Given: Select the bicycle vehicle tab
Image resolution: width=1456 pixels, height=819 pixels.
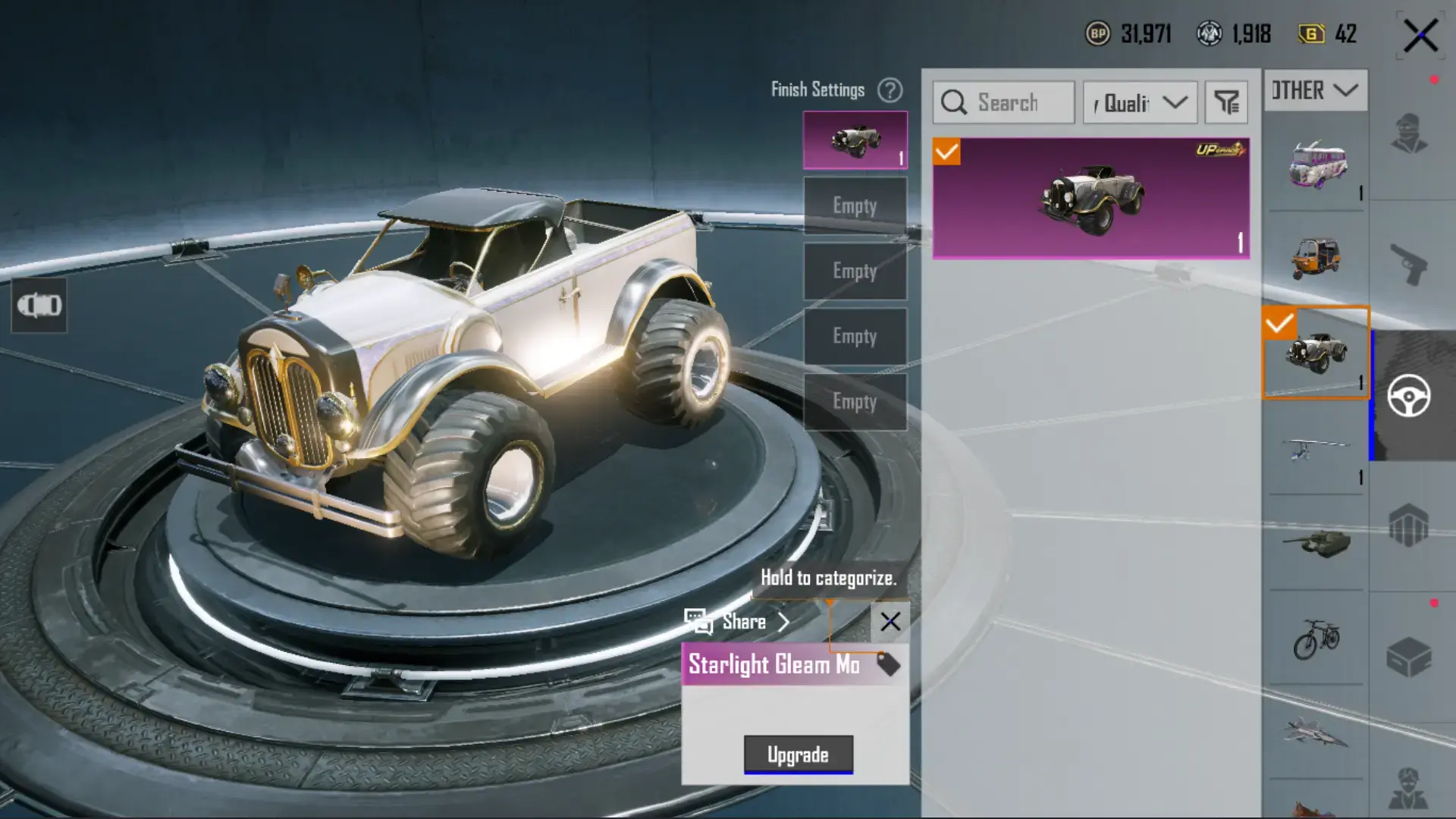Looking at the screenshot, I should click(x=1317, y=638).
